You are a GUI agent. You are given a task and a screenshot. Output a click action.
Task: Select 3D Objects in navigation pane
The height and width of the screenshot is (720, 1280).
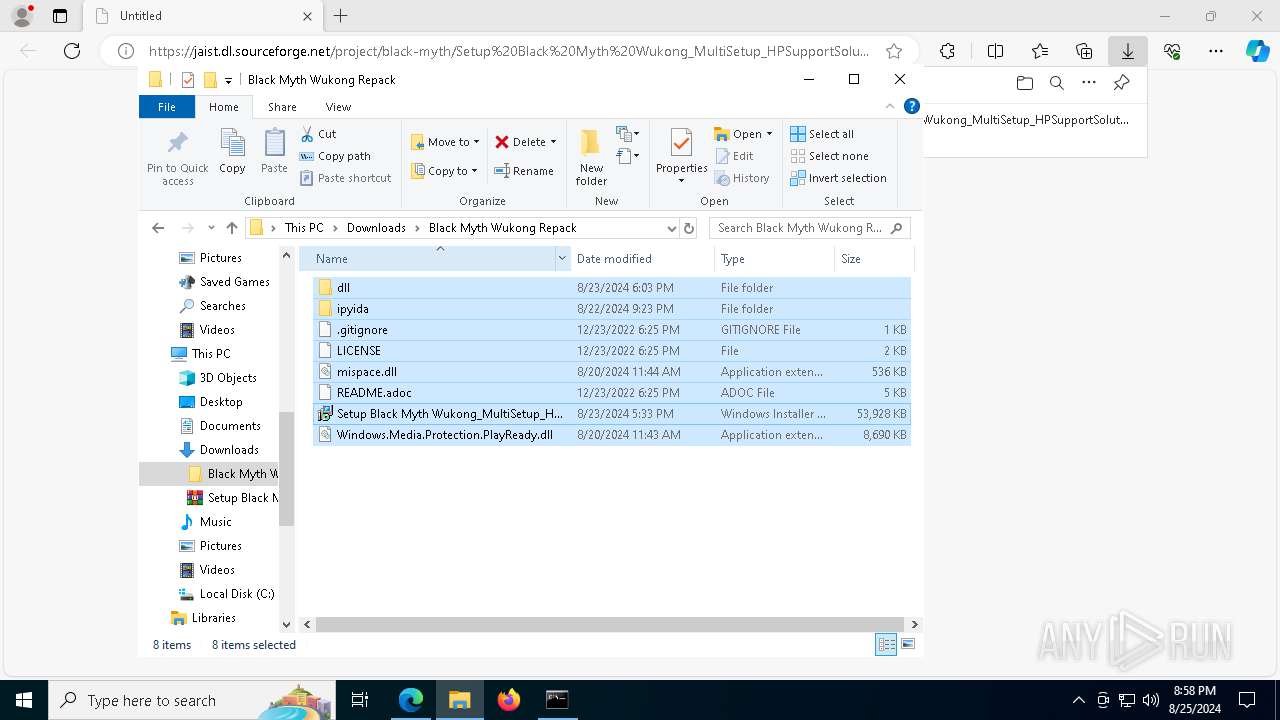(x=228, y=378)
